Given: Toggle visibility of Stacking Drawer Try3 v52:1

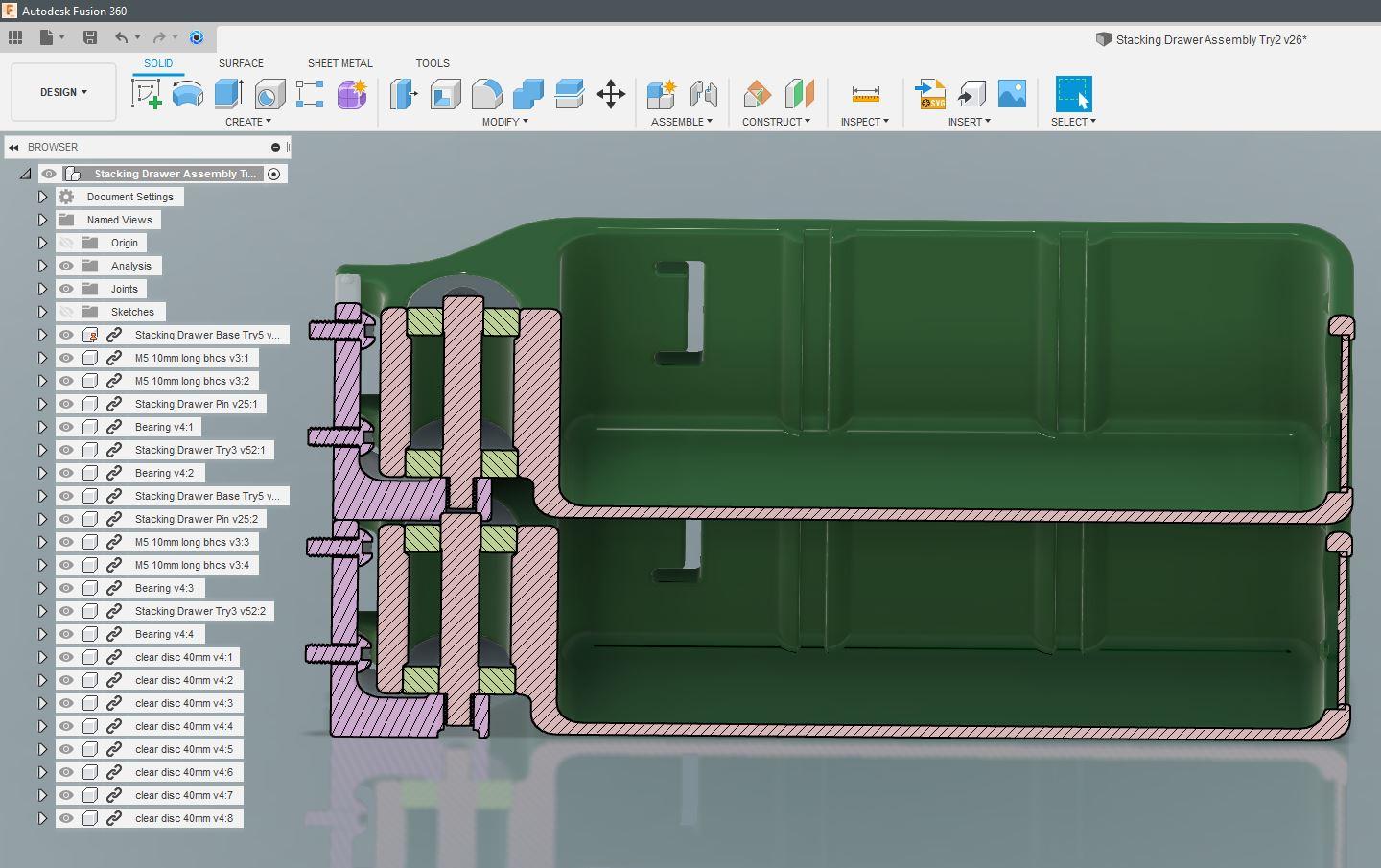Looking at the screenshot, I should pos(65,450).
